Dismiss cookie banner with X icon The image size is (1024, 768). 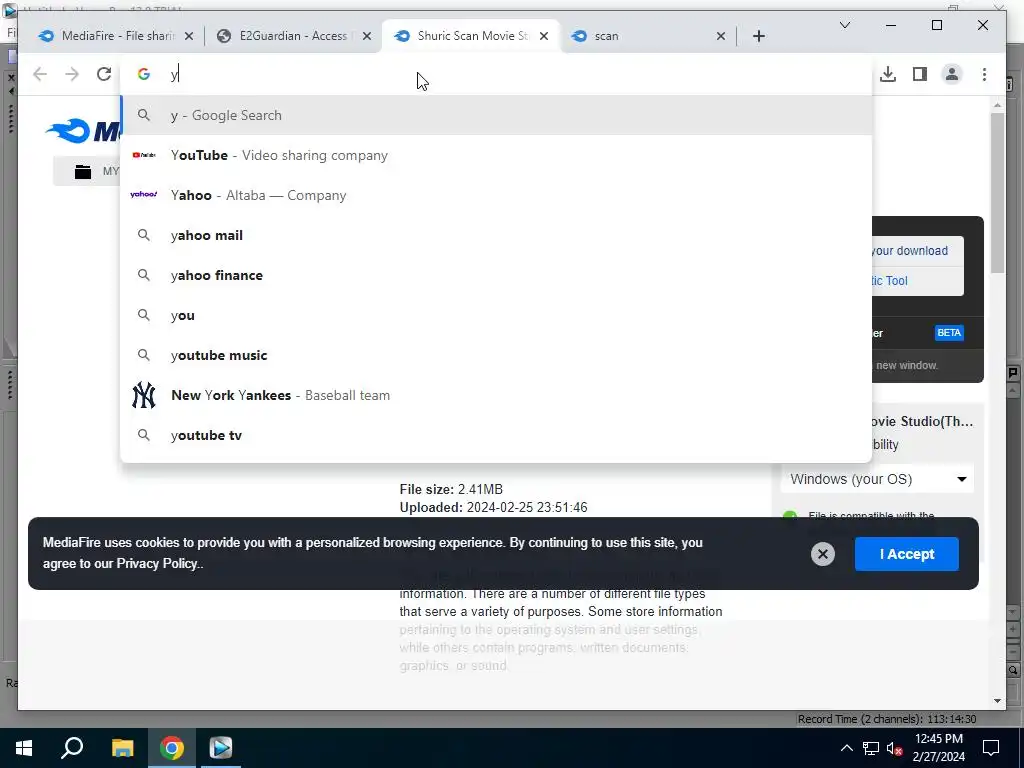(x=823, y=554)
